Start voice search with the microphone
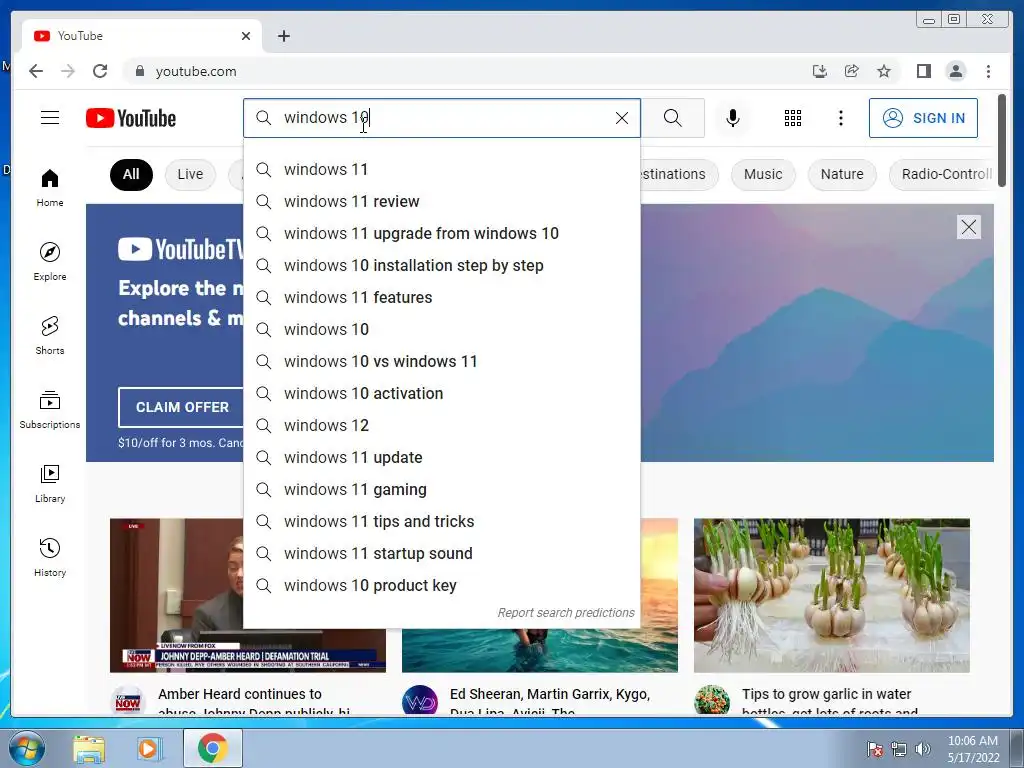Image resolution: width=1024 pixels, height=768 pixels. 733,118
